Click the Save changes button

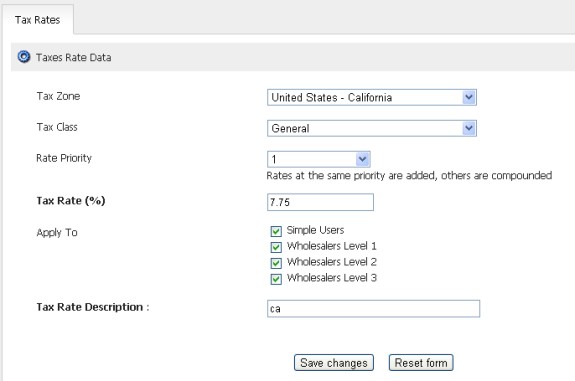pyautogui.click(x=334, y=363)
